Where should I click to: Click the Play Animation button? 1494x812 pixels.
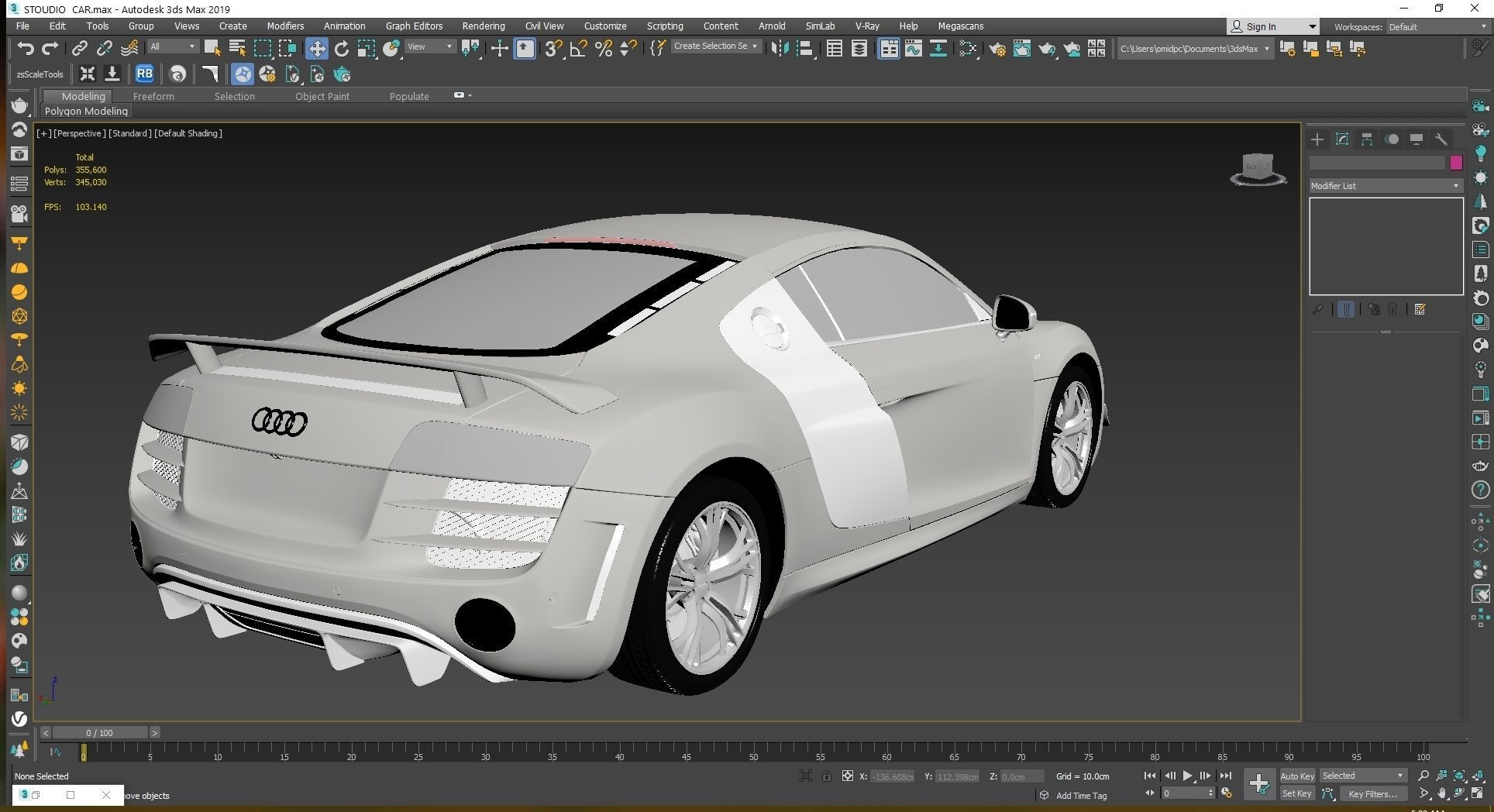[x=1187, y=776]
